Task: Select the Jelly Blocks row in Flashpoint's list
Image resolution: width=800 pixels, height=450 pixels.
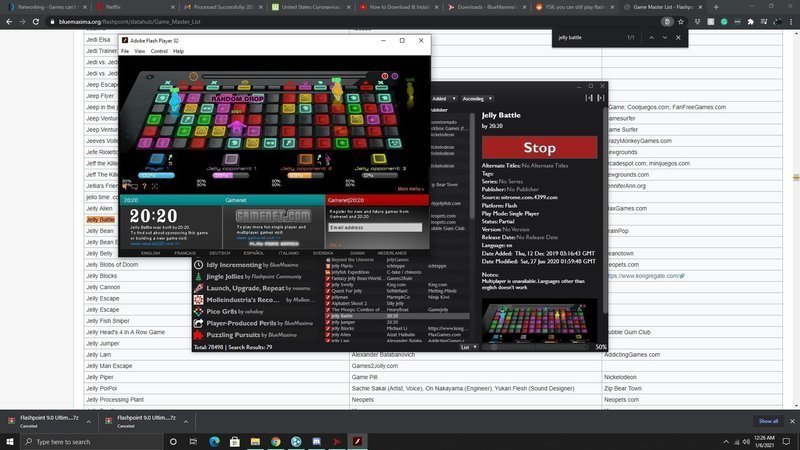Action: pyautogui.click(x=397, y=328)
